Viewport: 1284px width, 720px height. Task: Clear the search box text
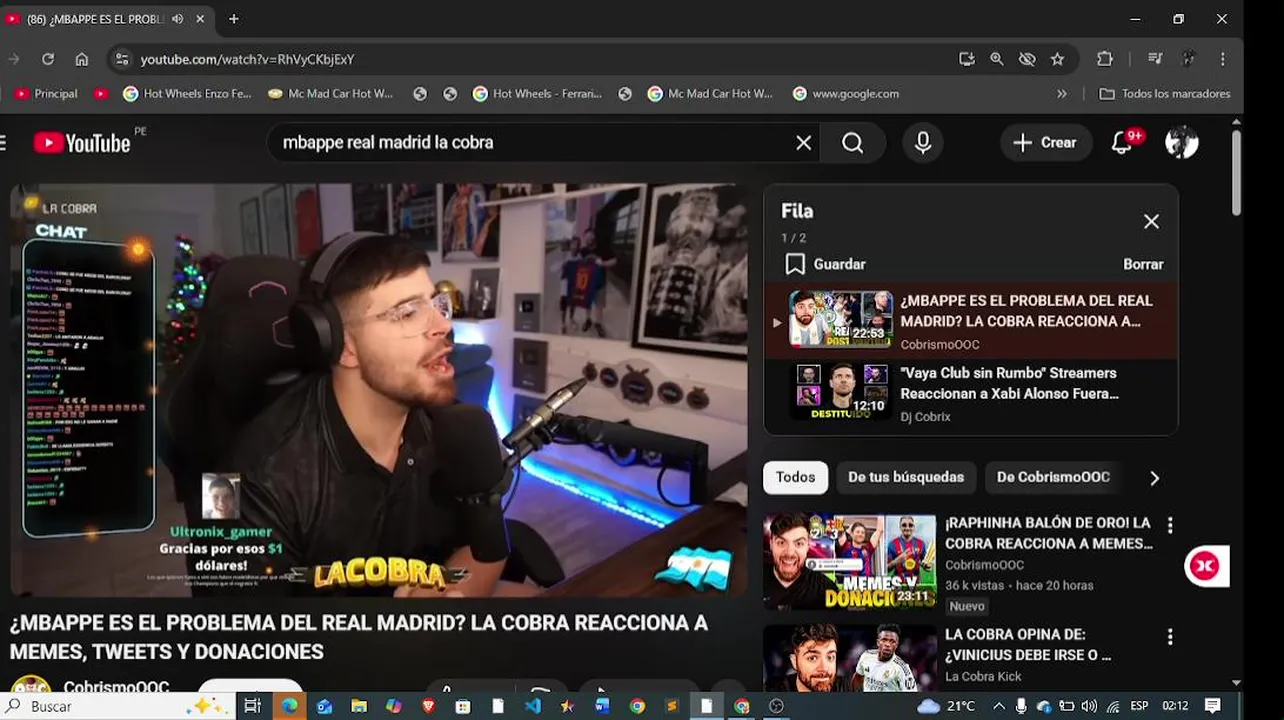[803, 143]
